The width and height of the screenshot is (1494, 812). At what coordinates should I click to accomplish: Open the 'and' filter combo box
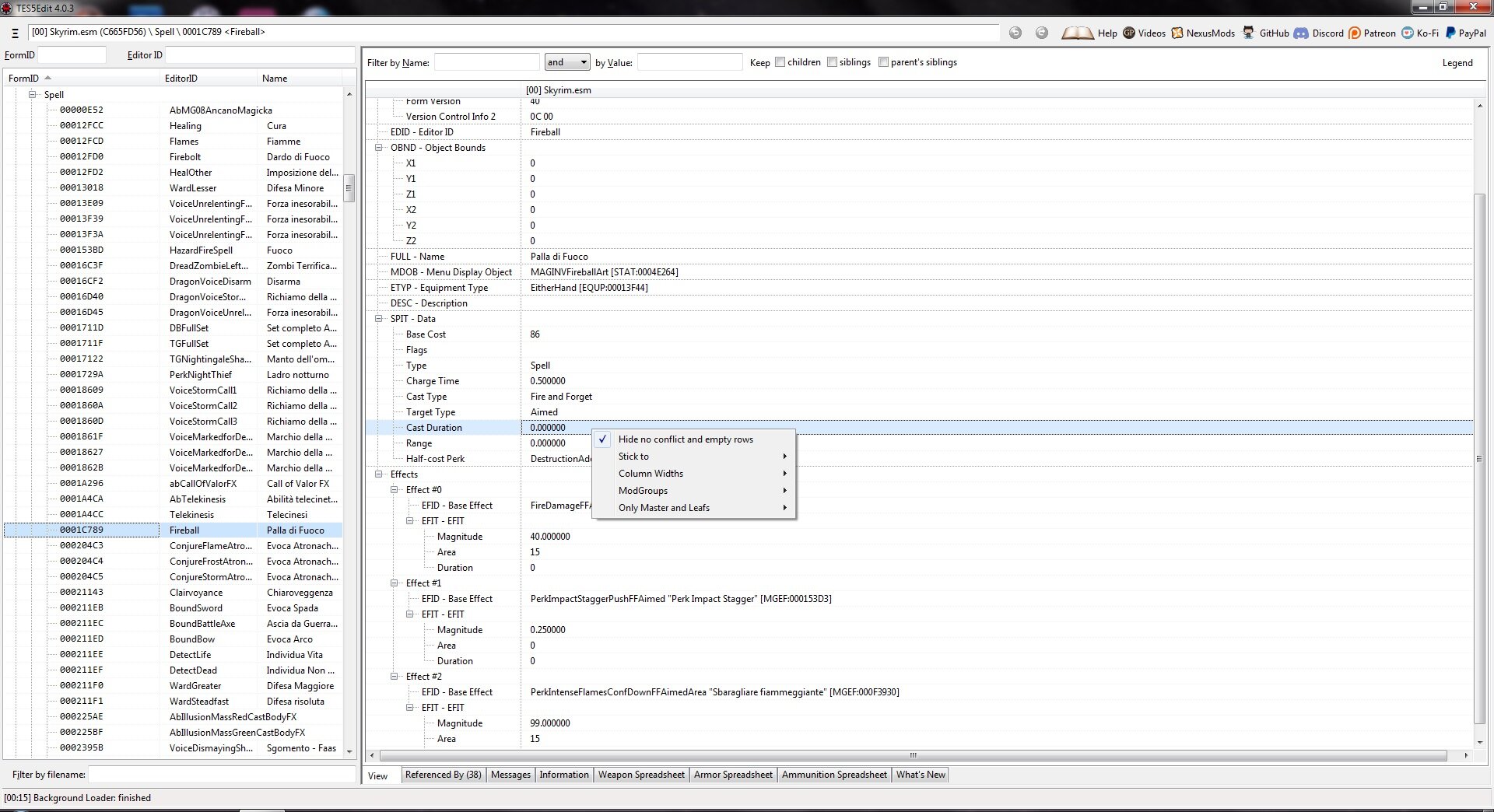[x=567, y=62]
